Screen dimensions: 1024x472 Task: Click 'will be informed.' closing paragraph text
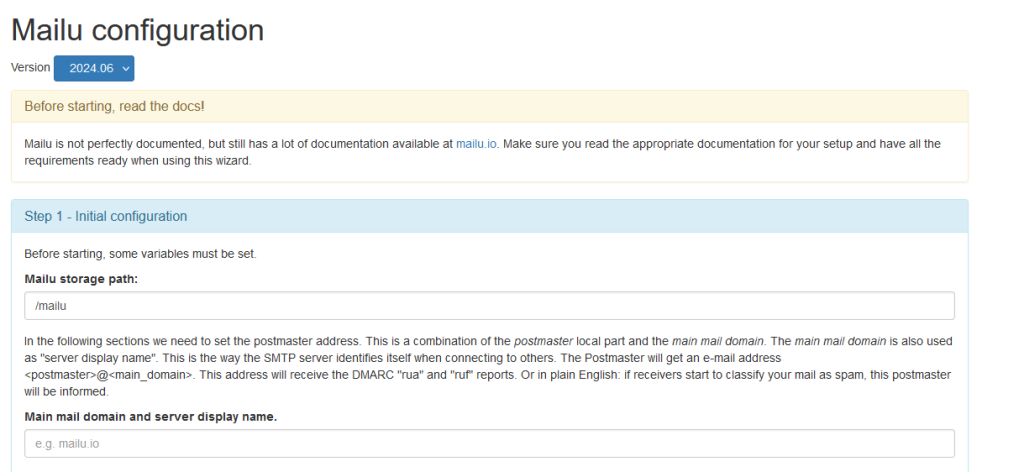click(67, 392)
